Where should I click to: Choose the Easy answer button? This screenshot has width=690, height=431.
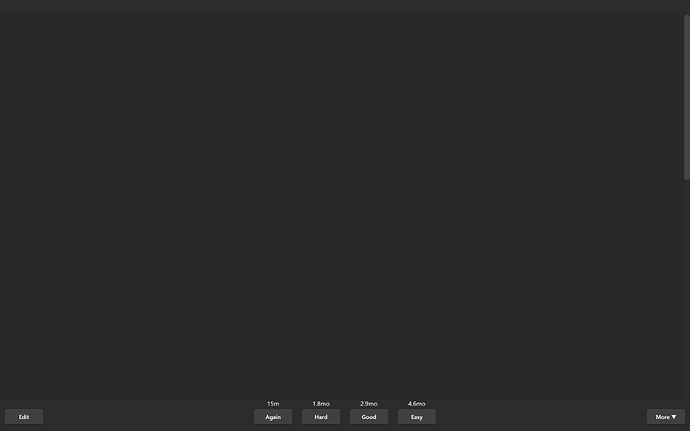coord(416,417)
